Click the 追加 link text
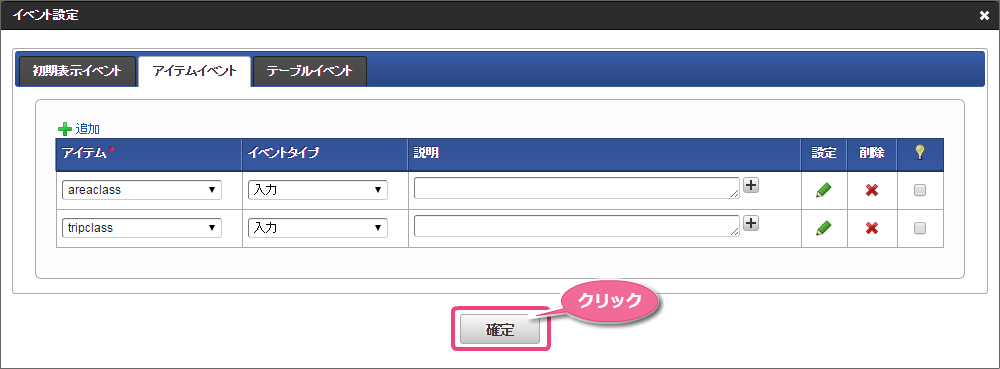The image size is (1000, 369). click(x=87, y=129)
